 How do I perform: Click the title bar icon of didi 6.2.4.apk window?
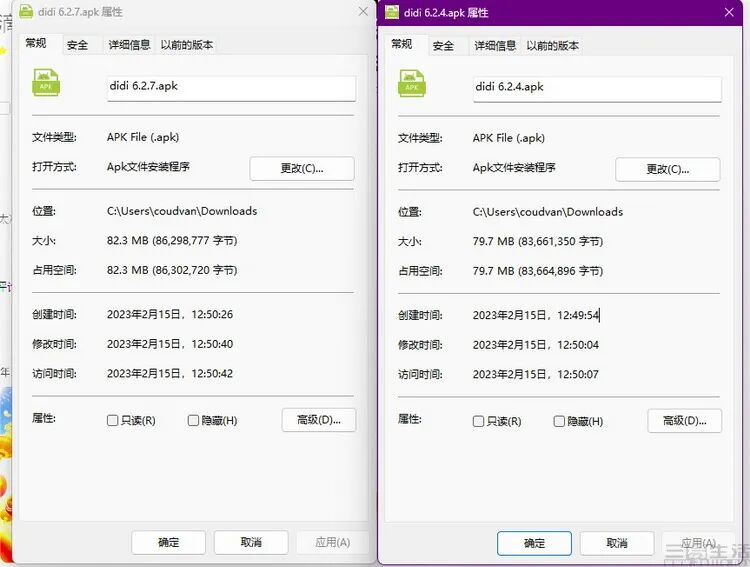pyautogui.click(x=392, y=12)
